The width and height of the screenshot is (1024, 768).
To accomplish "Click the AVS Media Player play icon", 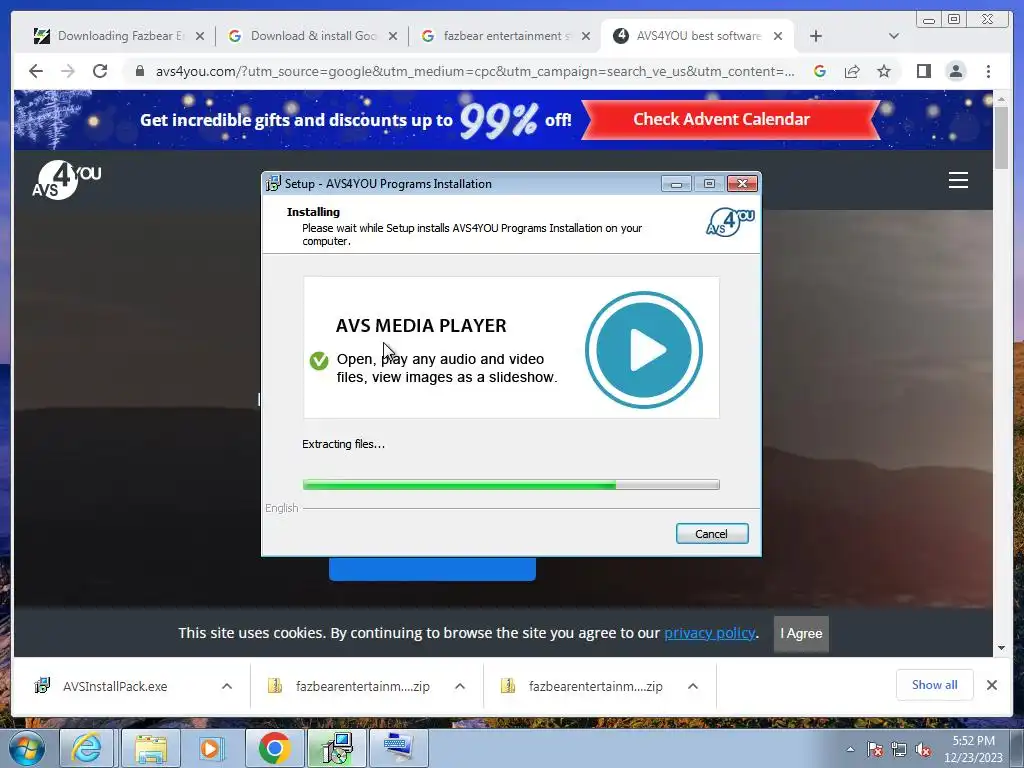I will tap(643, 350).
